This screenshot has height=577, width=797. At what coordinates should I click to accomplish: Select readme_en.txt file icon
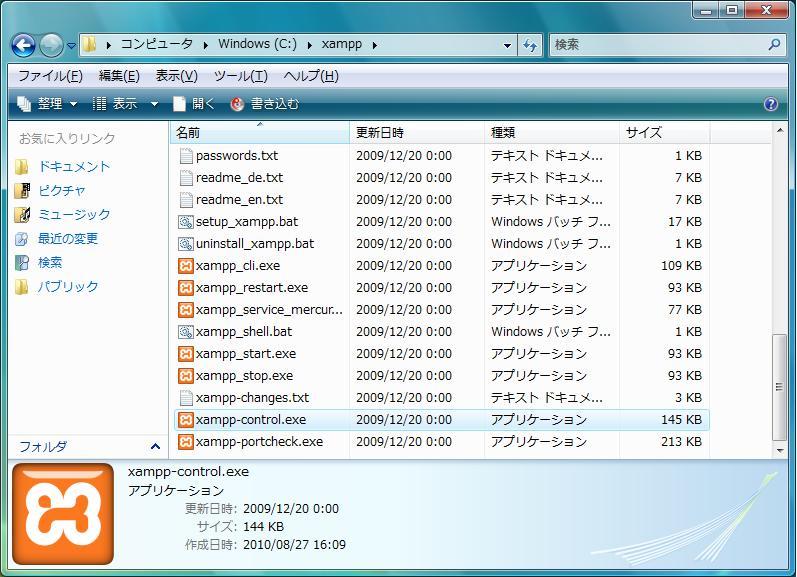click(186, 200)
